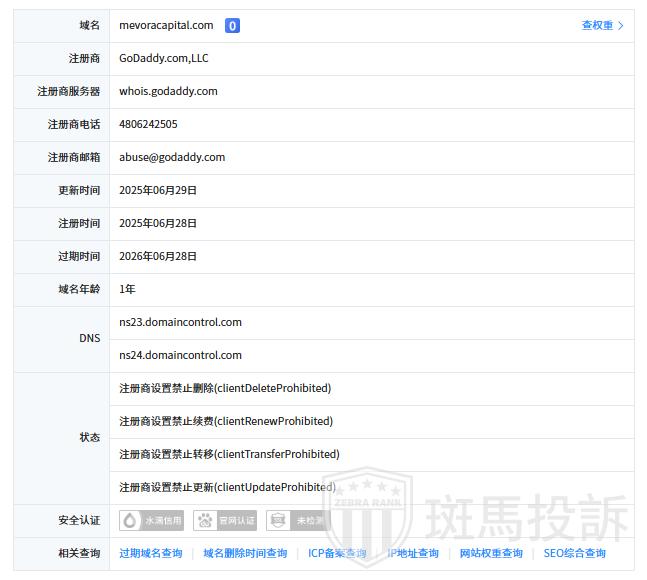This screenshot has height=580, width=647.
Task: Open 网站权重查询 link
Action: (491, 553)
